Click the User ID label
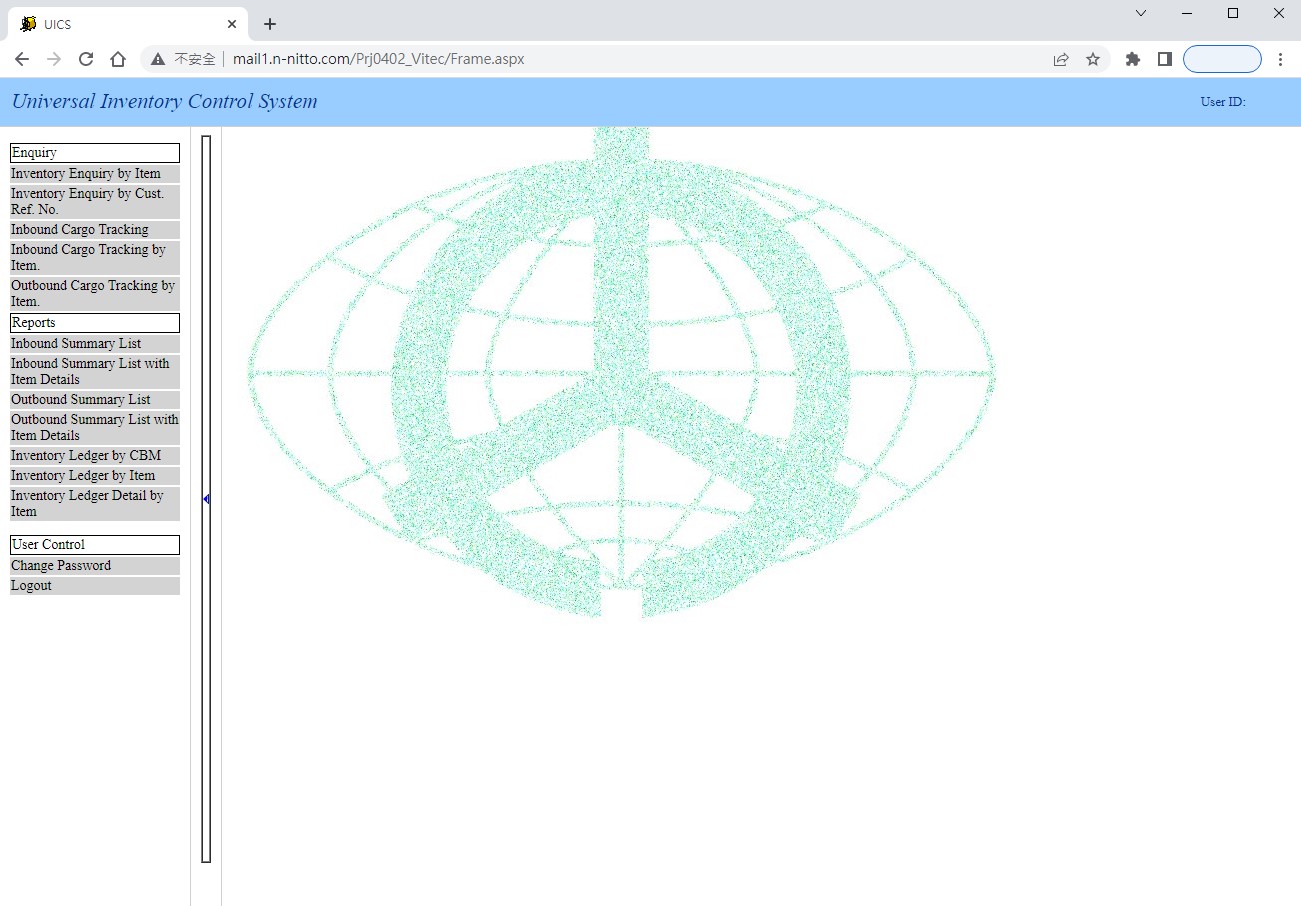Screen dimensions: 1301x906 coord(1223,102)
